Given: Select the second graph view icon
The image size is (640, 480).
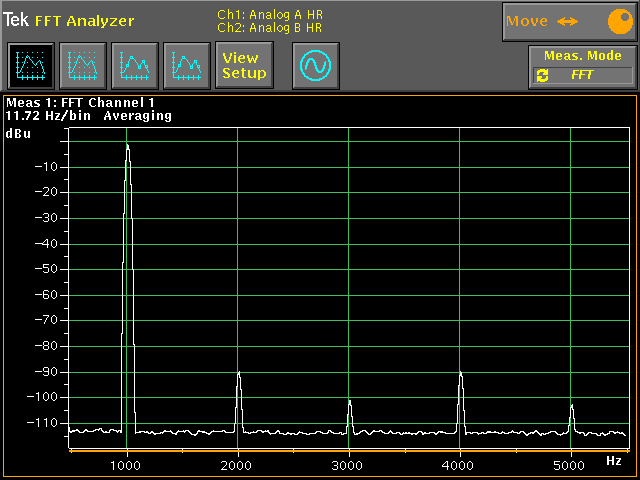Looking at the screenshot, I should point(82,65).
